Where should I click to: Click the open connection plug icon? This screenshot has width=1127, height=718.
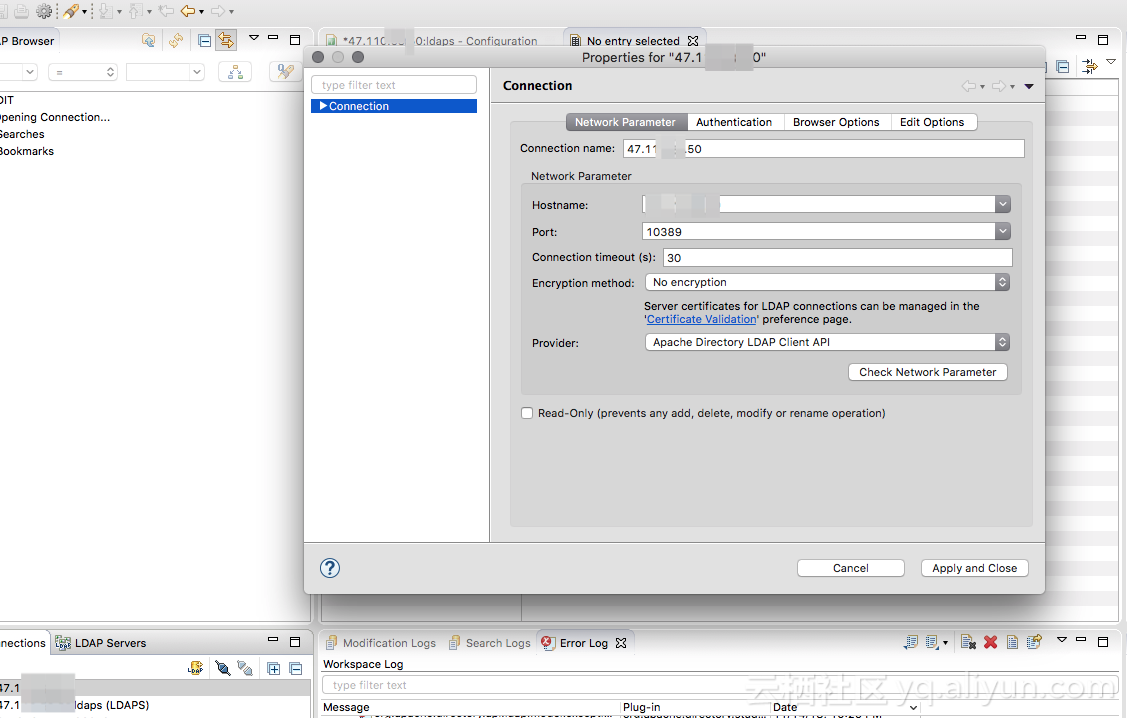click(223, 668)
